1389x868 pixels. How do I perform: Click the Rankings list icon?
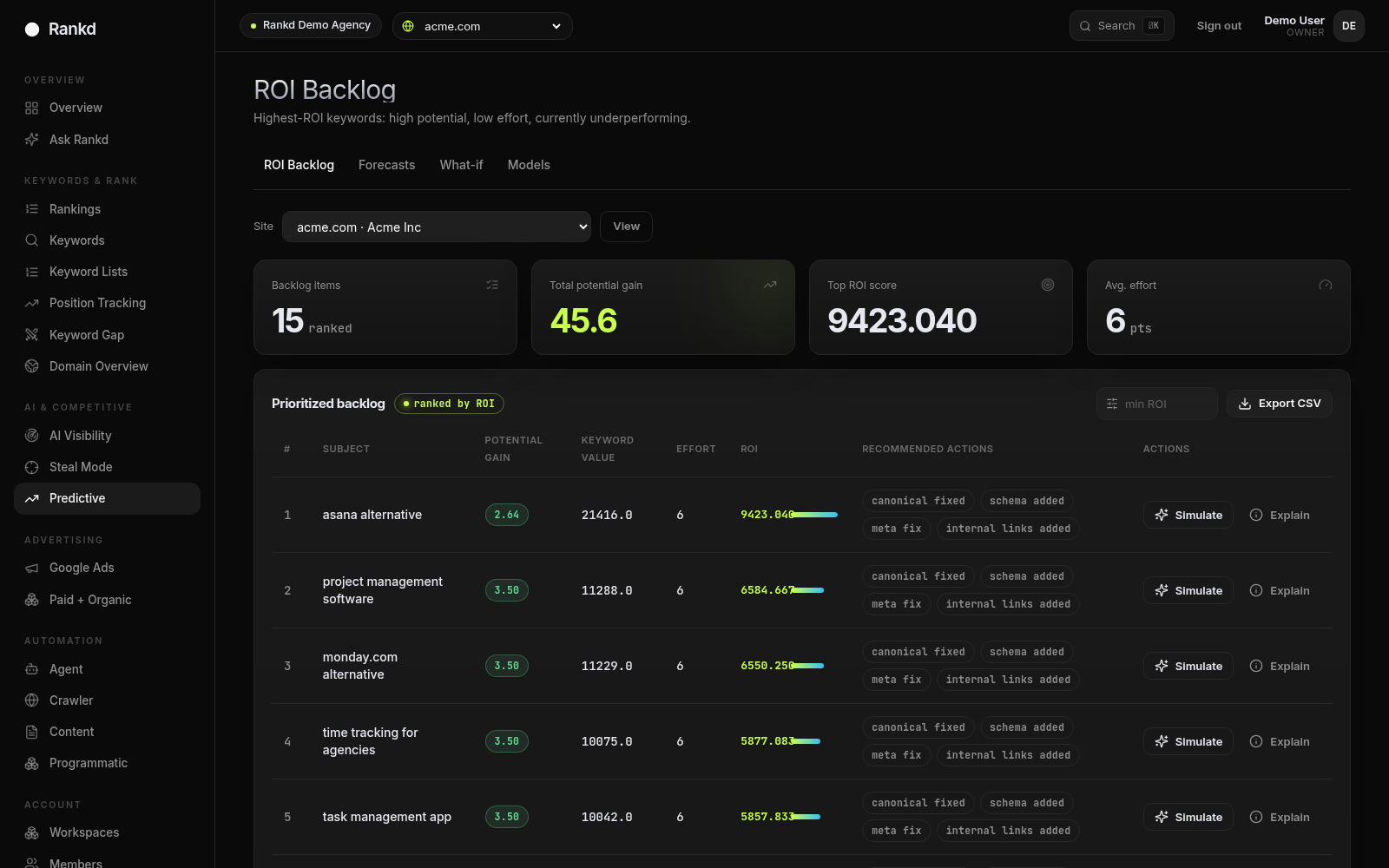point(32,209)
